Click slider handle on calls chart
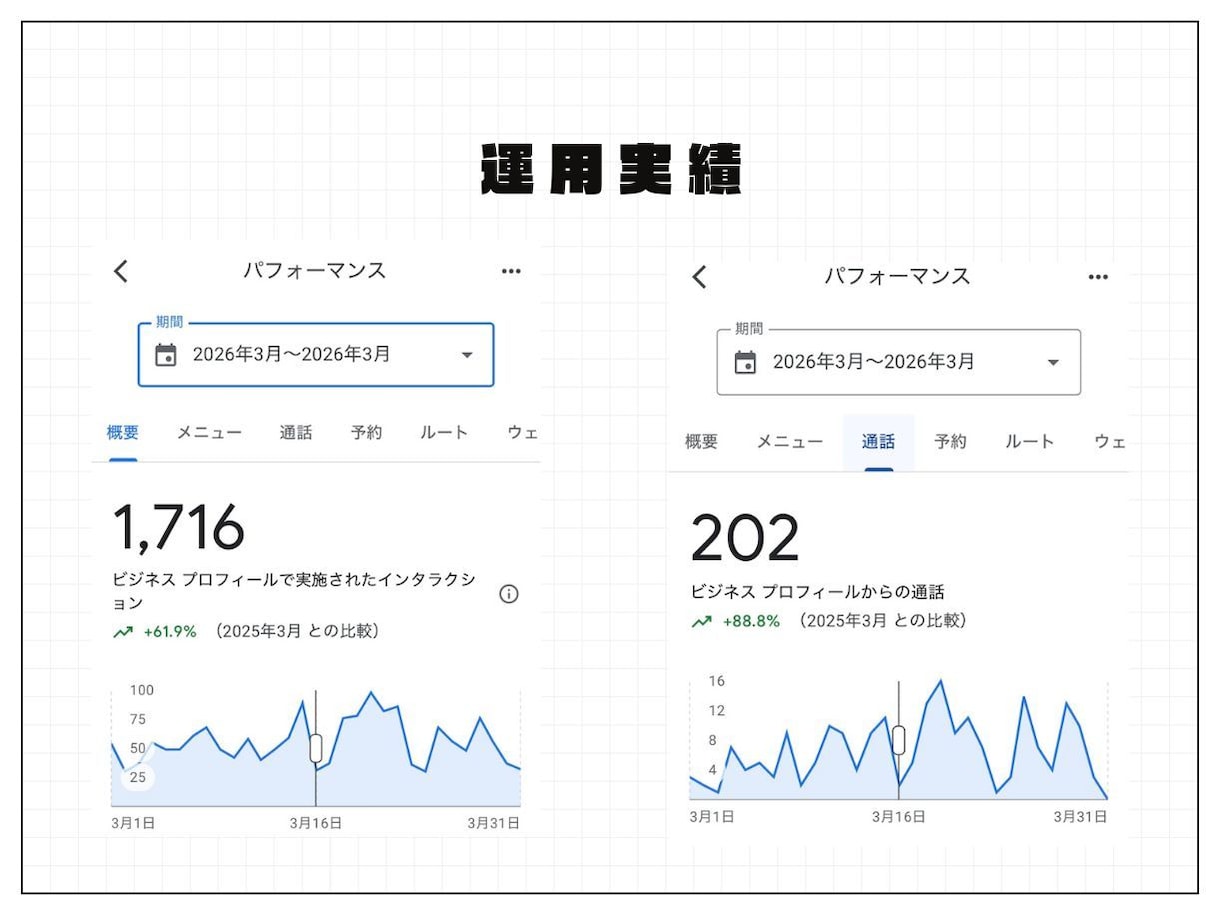The width and height of the screenshot is (1220, 915). (x=898, y=740)
